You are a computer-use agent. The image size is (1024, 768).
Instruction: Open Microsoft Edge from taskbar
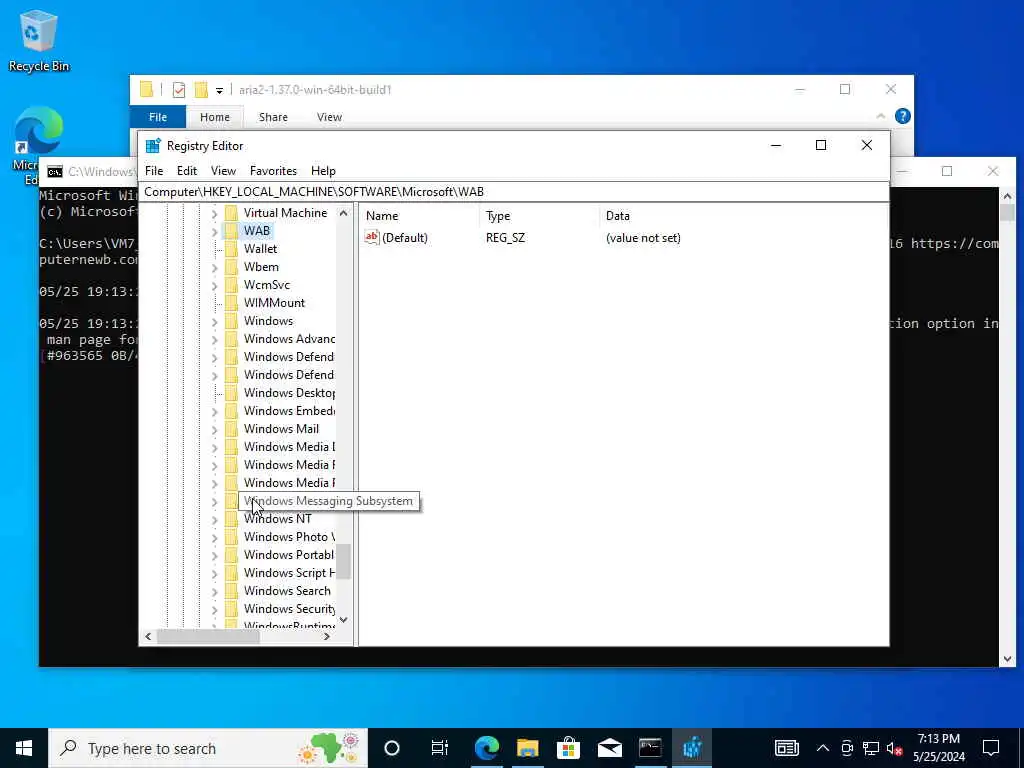[x=487, y=748]
